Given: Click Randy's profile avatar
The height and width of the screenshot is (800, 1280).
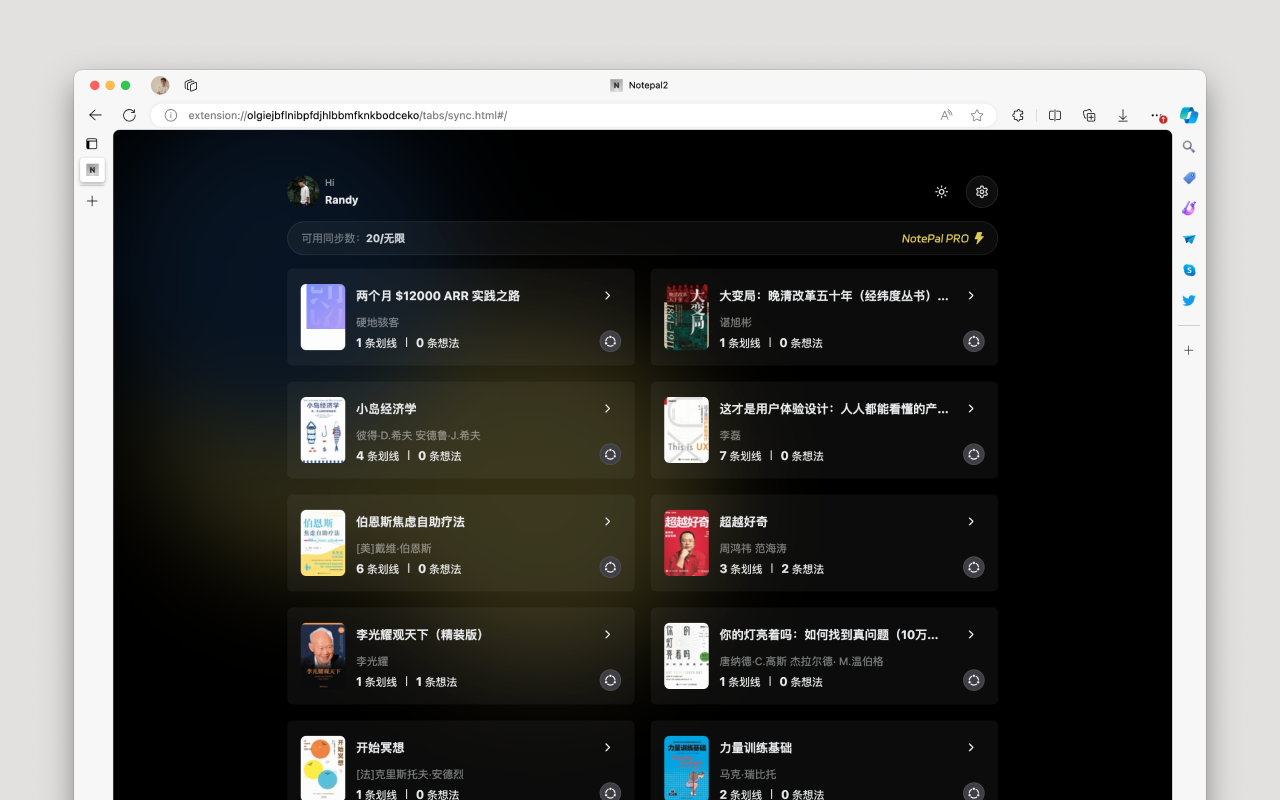Looking at the screenshot, I should (x=302, y=191).
